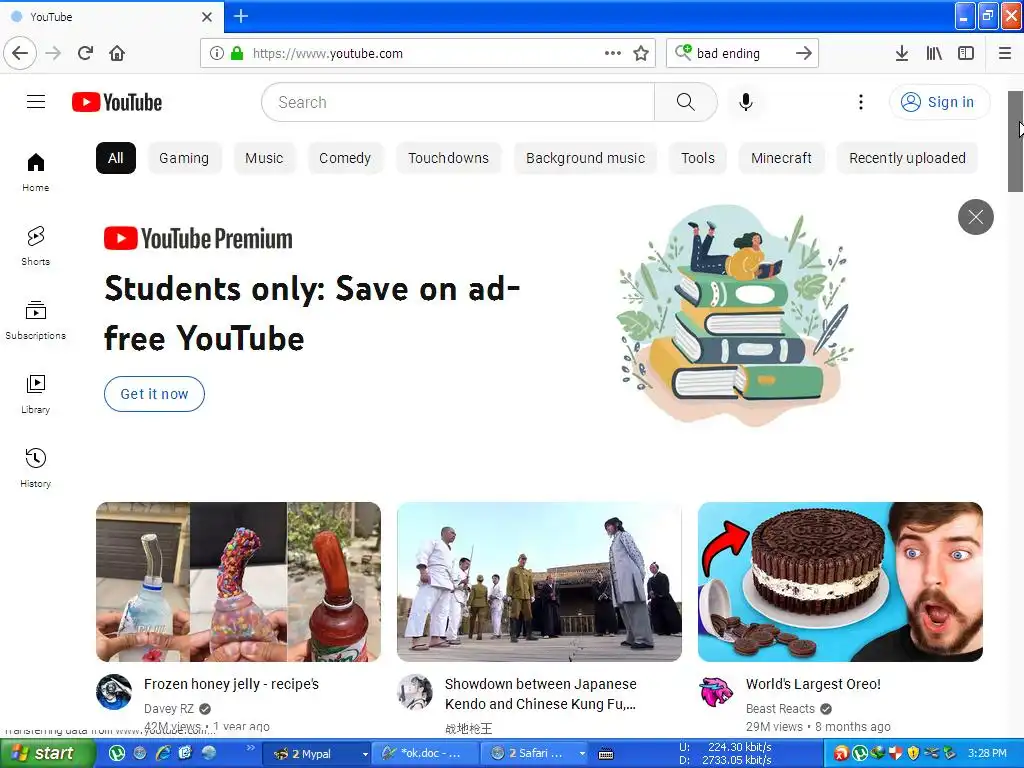
Task: Submit browser search with arrow button
Action: click(804, 53)
